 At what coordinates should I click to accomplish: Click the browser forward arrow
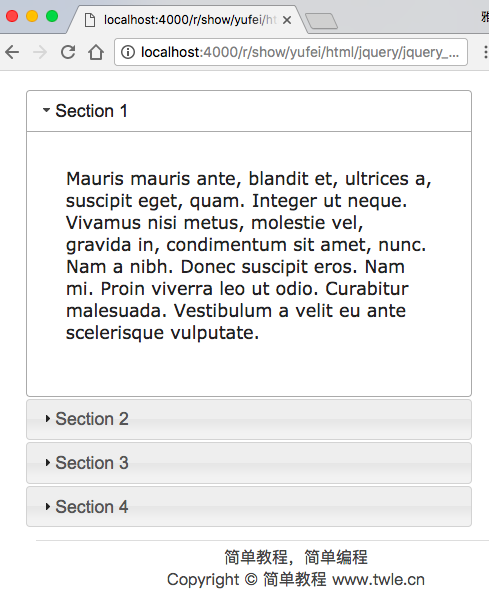40,52
